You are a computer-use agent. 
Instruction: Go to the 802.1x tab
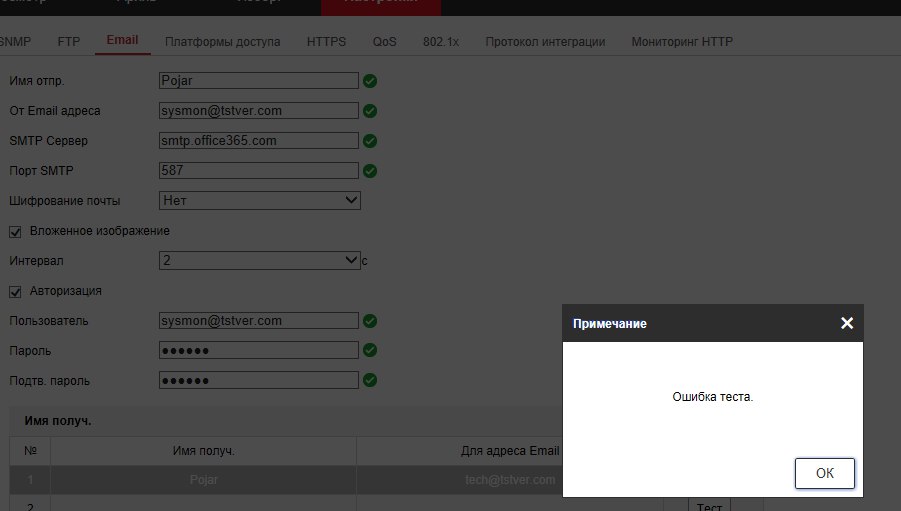pos(441,41)
